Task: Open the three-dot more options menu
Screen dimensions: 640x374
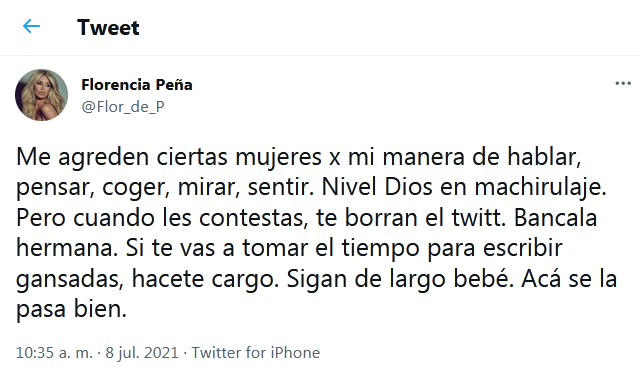Action: [623, 84]
